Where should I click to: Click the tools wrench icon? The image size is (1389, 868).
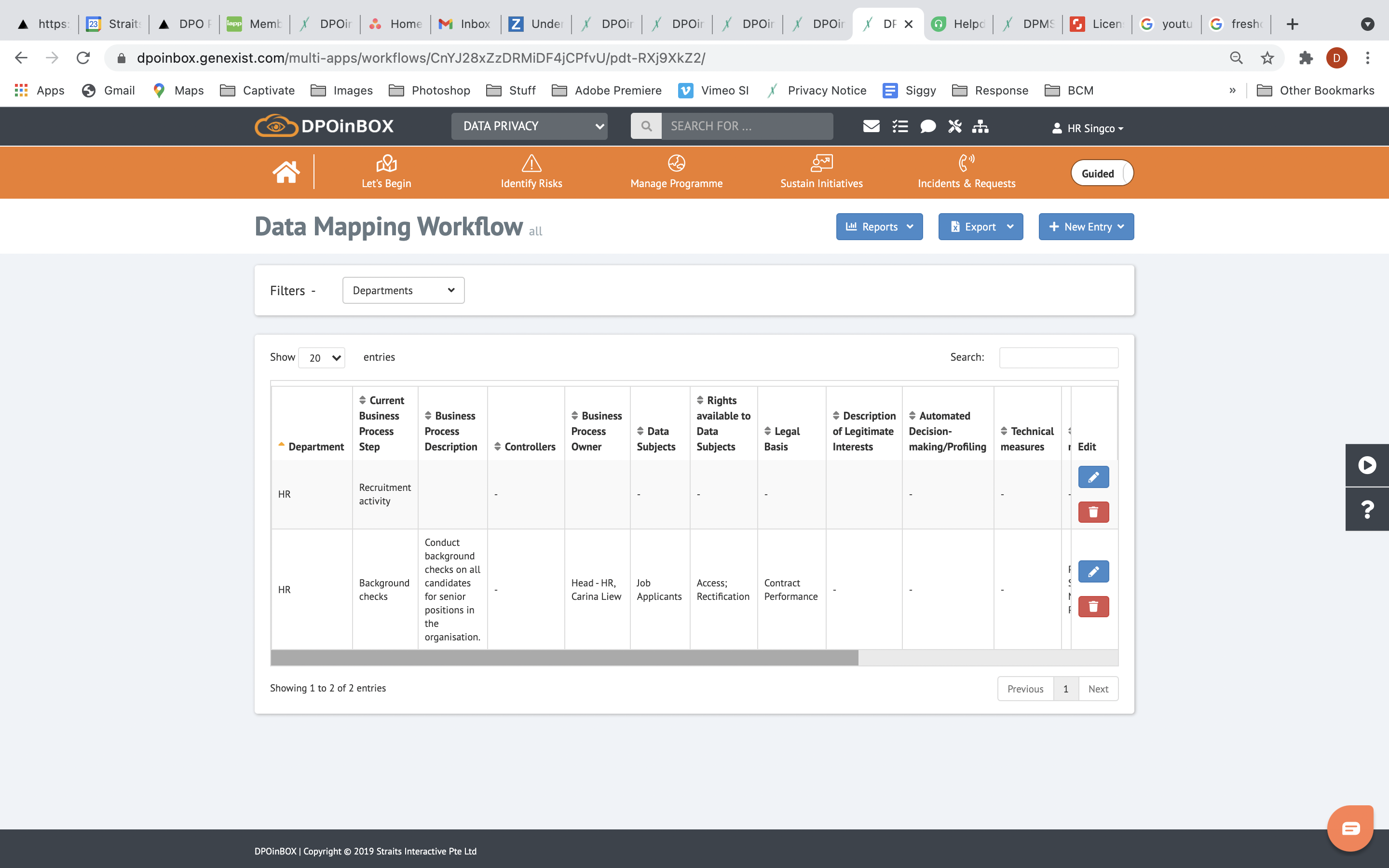tap(954, 126)
